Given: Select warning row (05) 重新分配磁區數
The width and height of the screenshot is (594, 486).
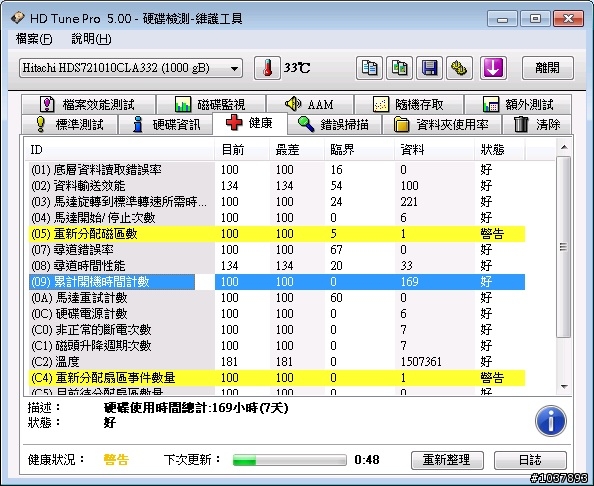Looking at the screenshot, I should pyautogui.click(x=277, y=234).
